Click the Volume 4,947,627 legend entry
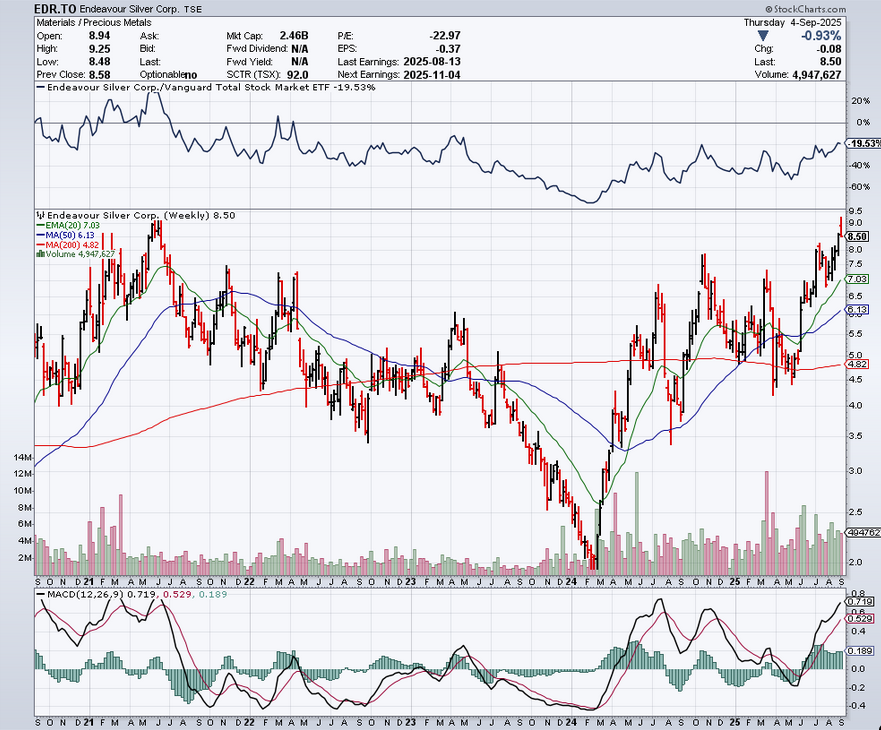The width and height of the screenshot is (881, 730). click(75, 254)
